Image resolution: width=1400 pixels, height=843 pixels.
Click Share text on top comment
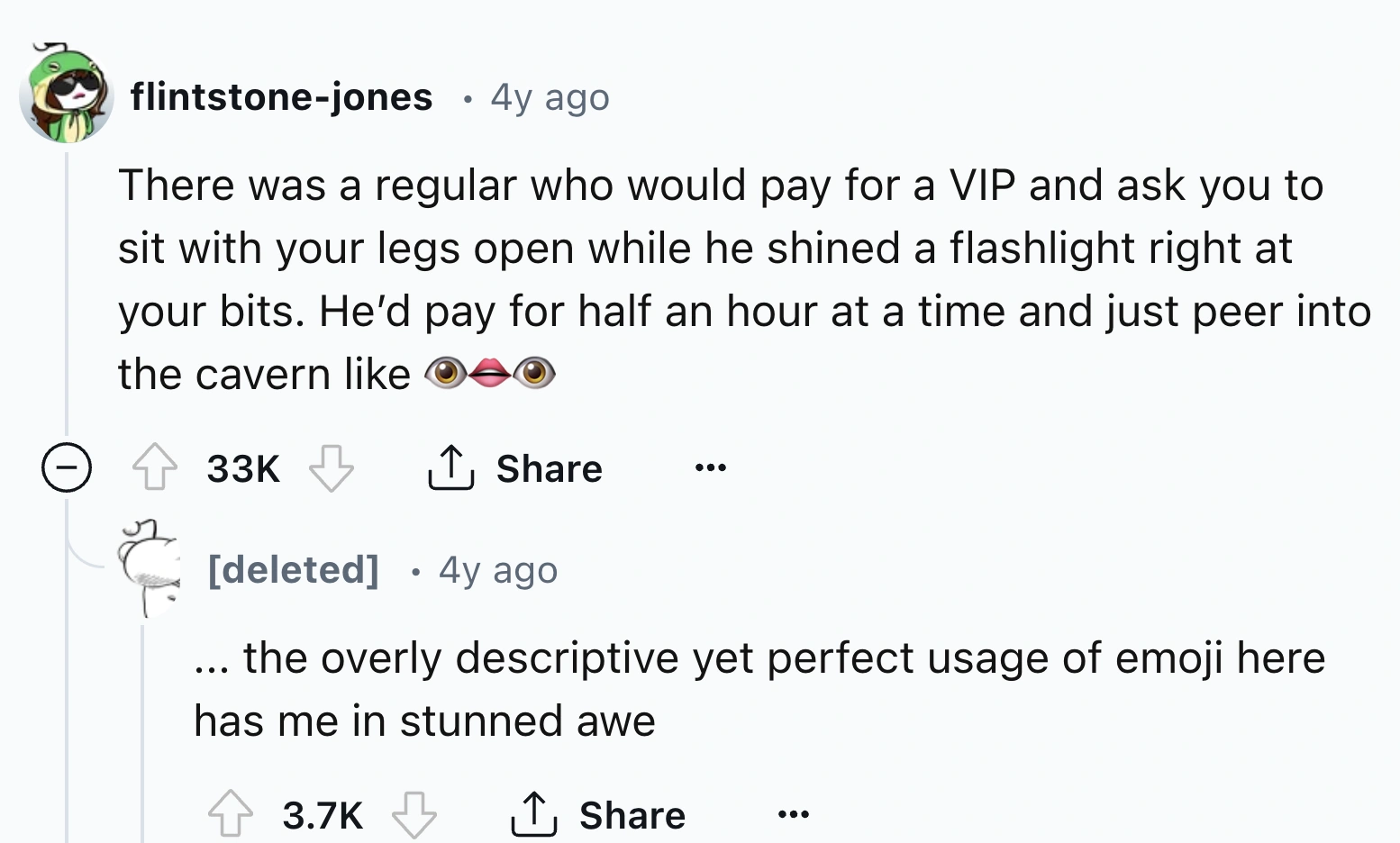pyautogui.click(x=549, y=468)
